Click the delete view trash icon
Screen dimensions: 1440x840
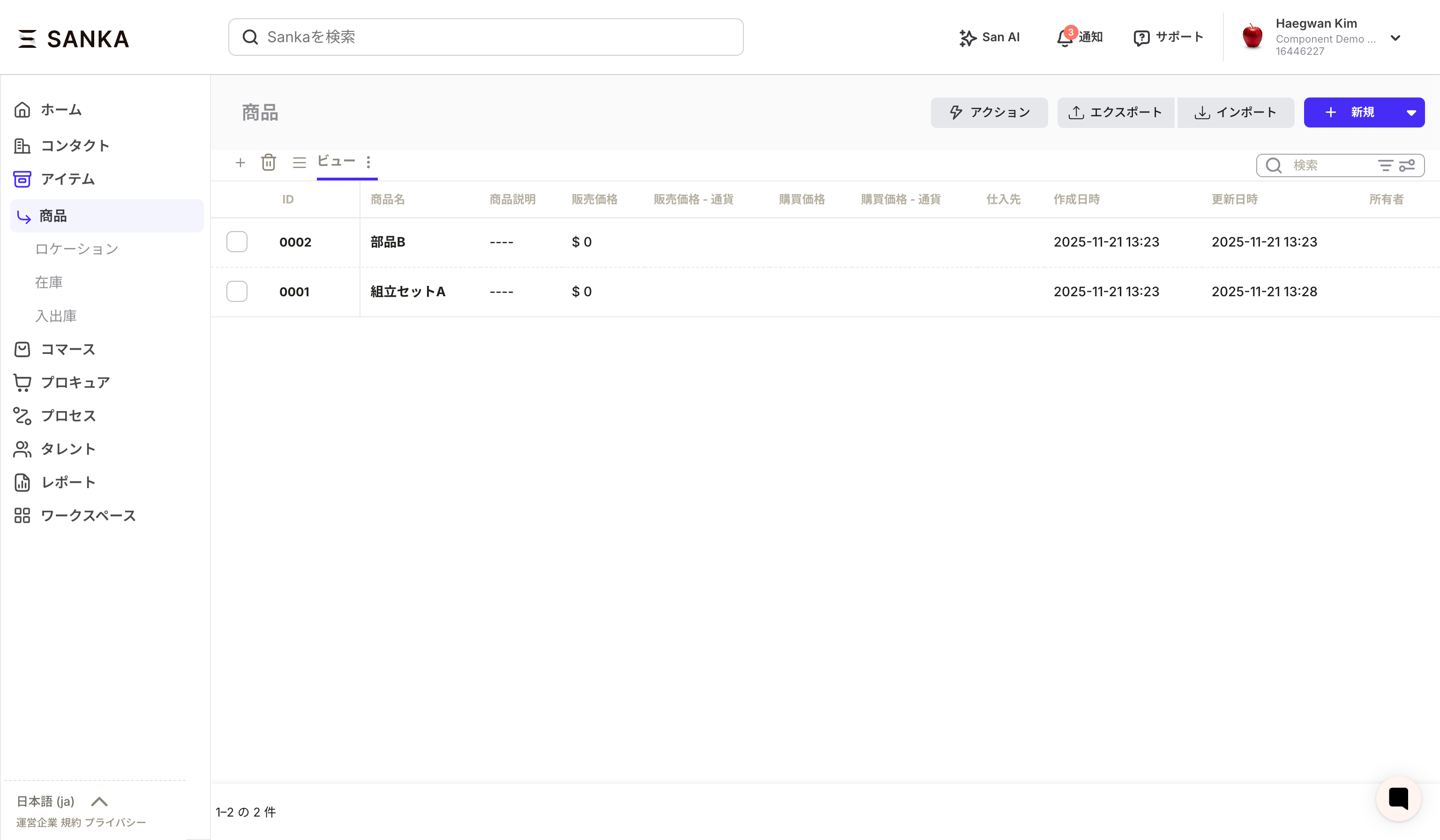[269, 163]
